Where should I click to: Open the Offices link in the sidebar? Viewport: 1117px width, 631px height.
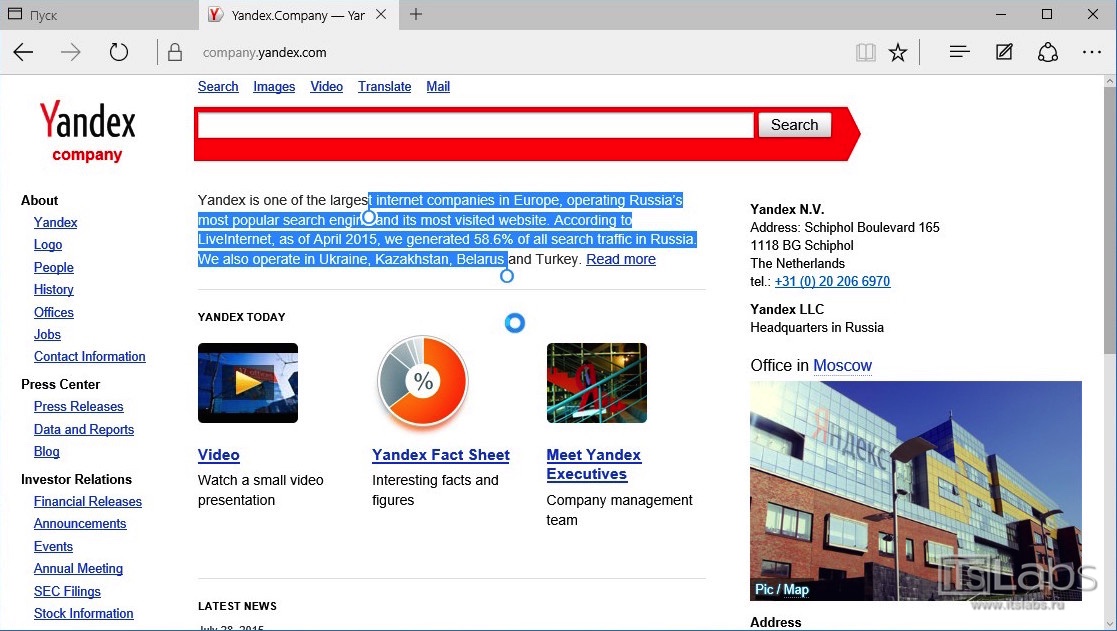(x=53, y=313)
